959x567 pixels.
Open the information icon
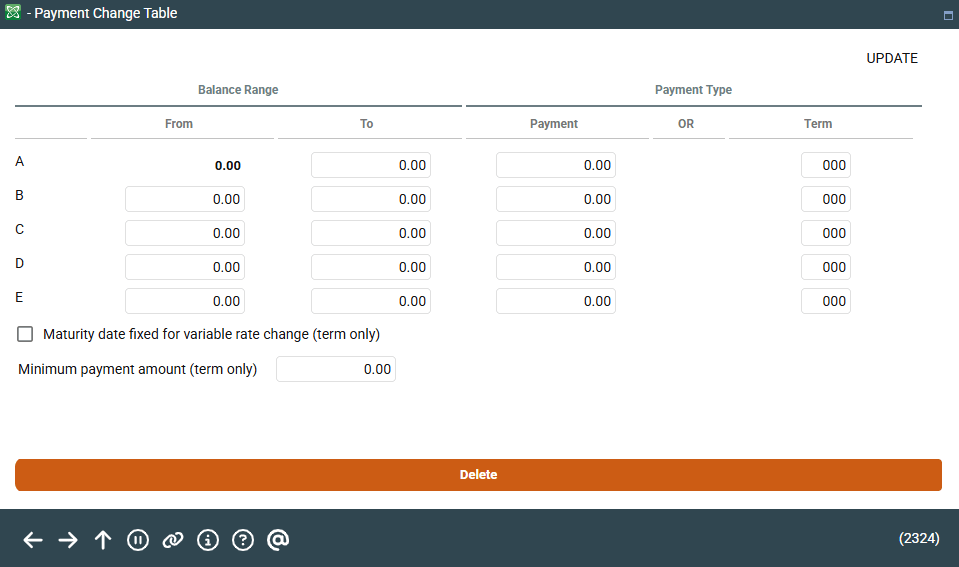(x=208, y=540)
